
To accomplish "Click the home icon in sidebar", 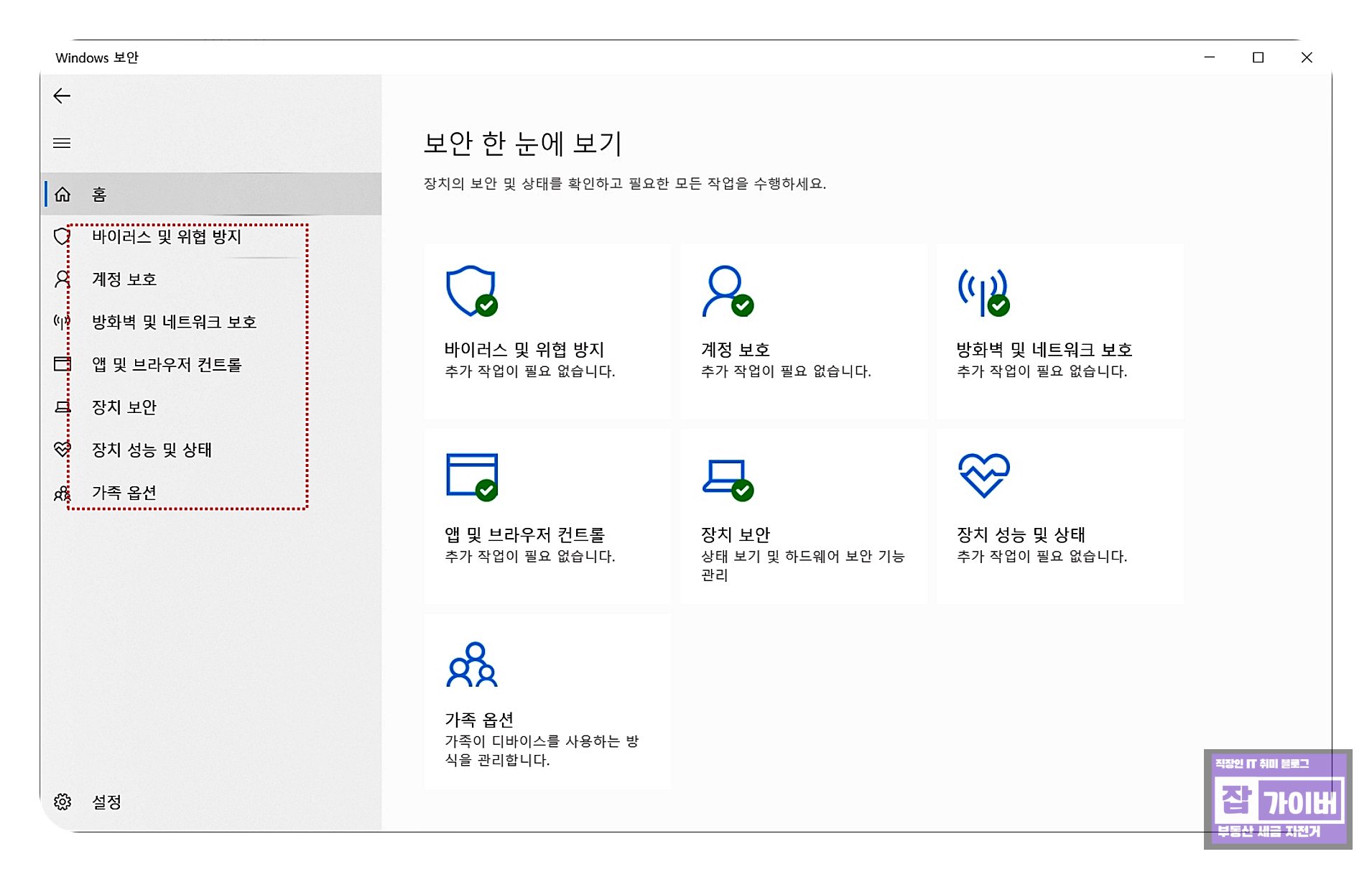I will 62,195.
